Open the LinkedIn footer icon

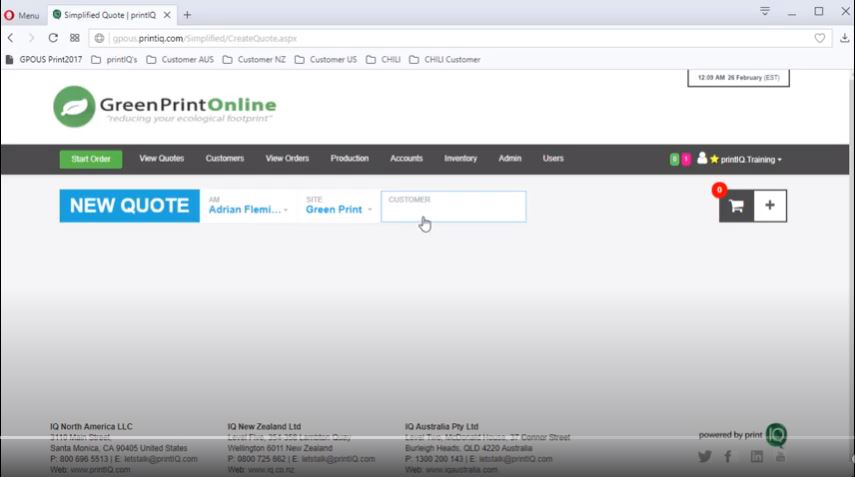(x=756, y=456)
